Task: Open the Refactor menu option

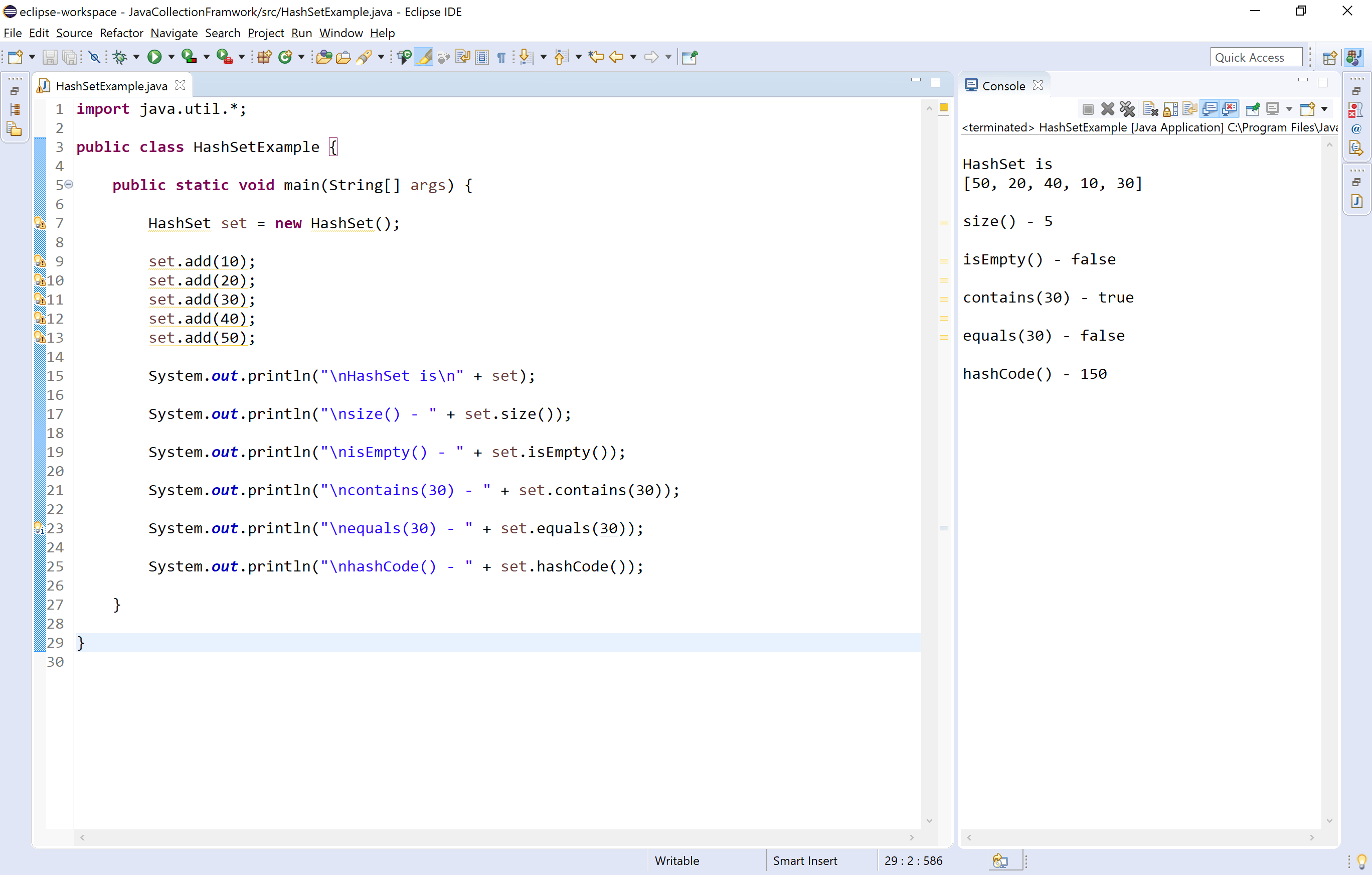Action: [121, 33]
